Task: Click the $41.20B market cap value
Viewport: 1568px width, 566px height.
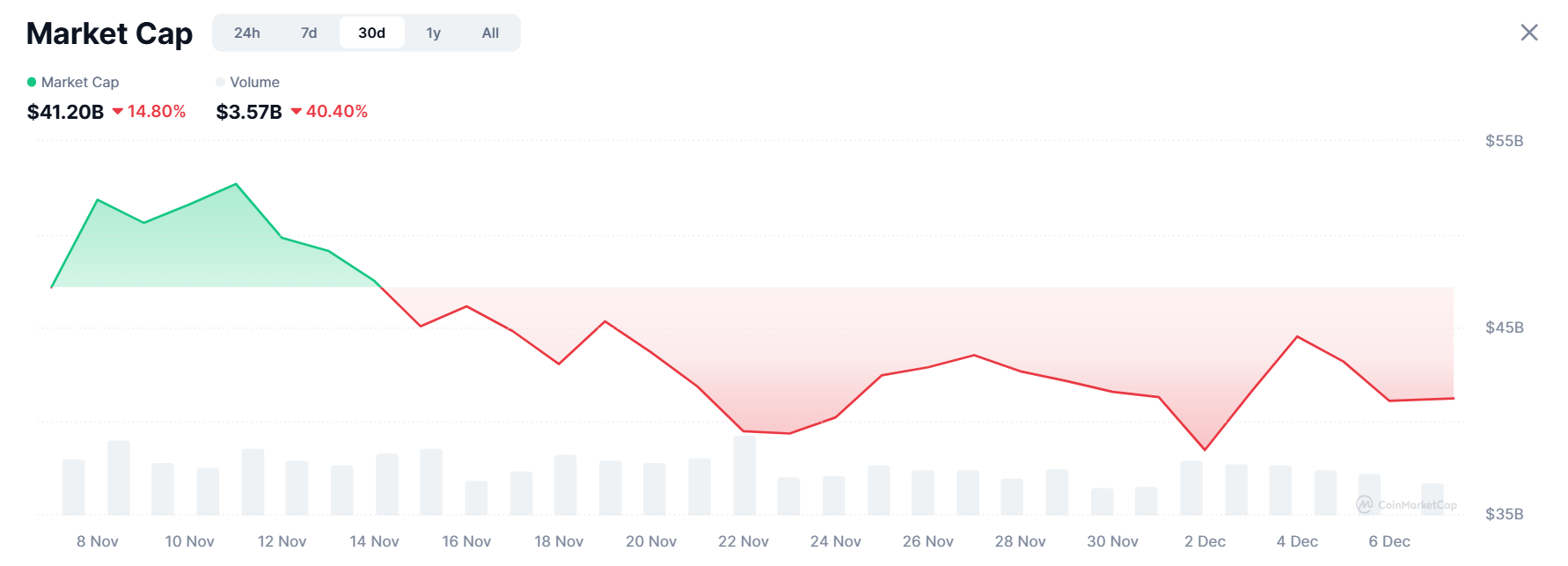Action: (65, 112)
